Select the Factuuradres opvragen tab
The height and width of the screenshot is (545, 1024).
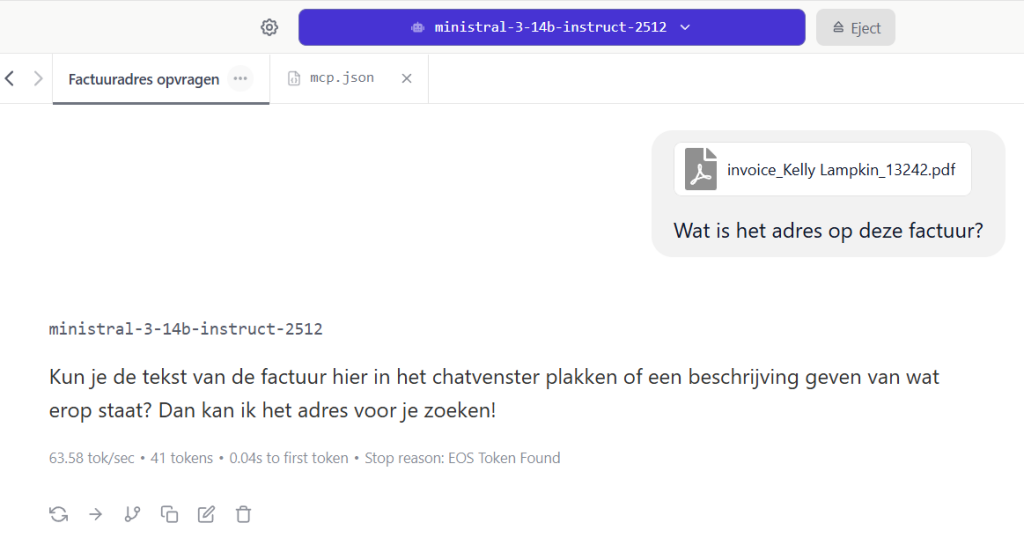coord(143,79)
